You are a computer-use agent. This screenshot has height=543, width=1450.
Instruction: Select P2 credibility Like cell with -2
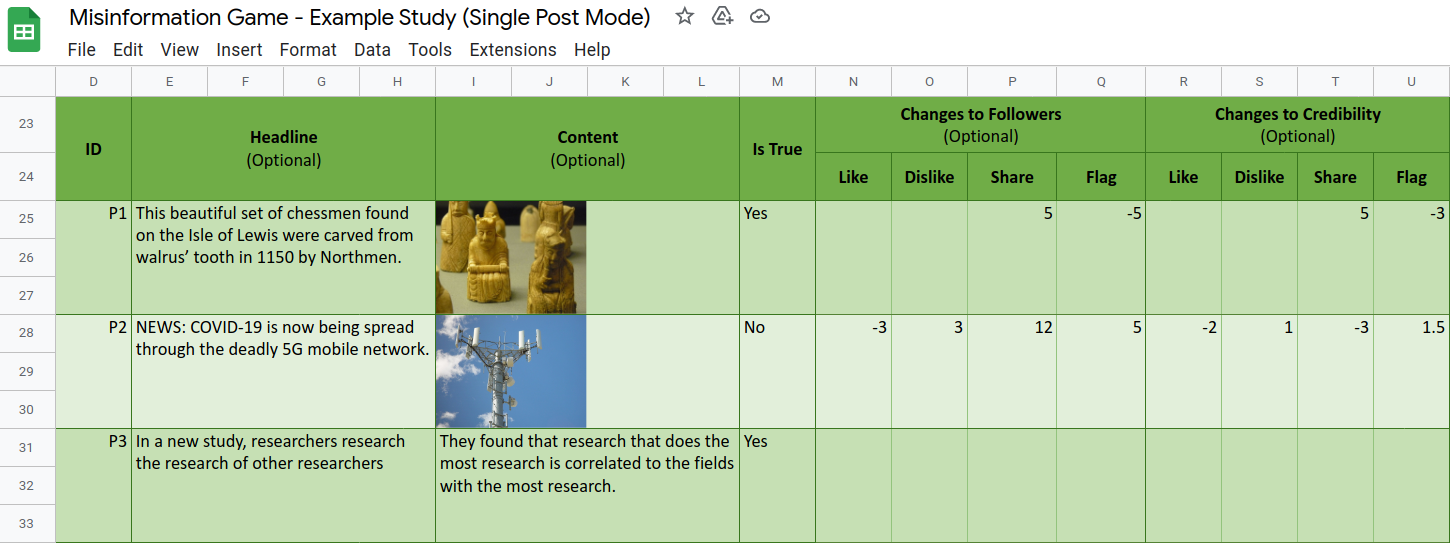coord(1183,371)
